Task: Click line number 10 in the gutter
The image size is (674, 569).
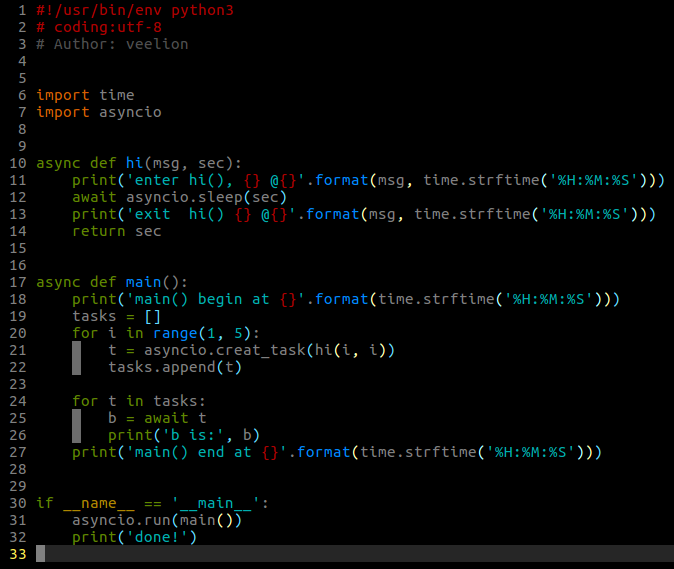Action: pos(18,163)
